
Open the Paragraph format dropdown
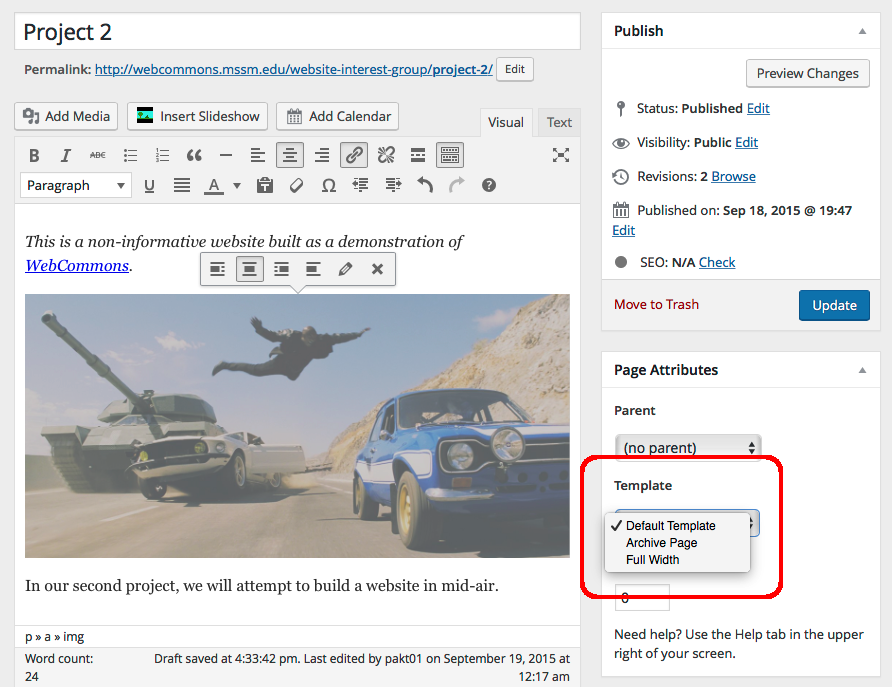point(76,185)
